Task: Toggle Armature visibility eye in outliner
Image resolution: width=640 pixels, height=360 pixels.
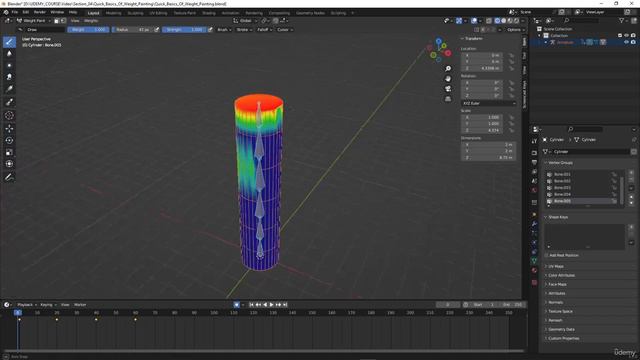Action: 627,42
